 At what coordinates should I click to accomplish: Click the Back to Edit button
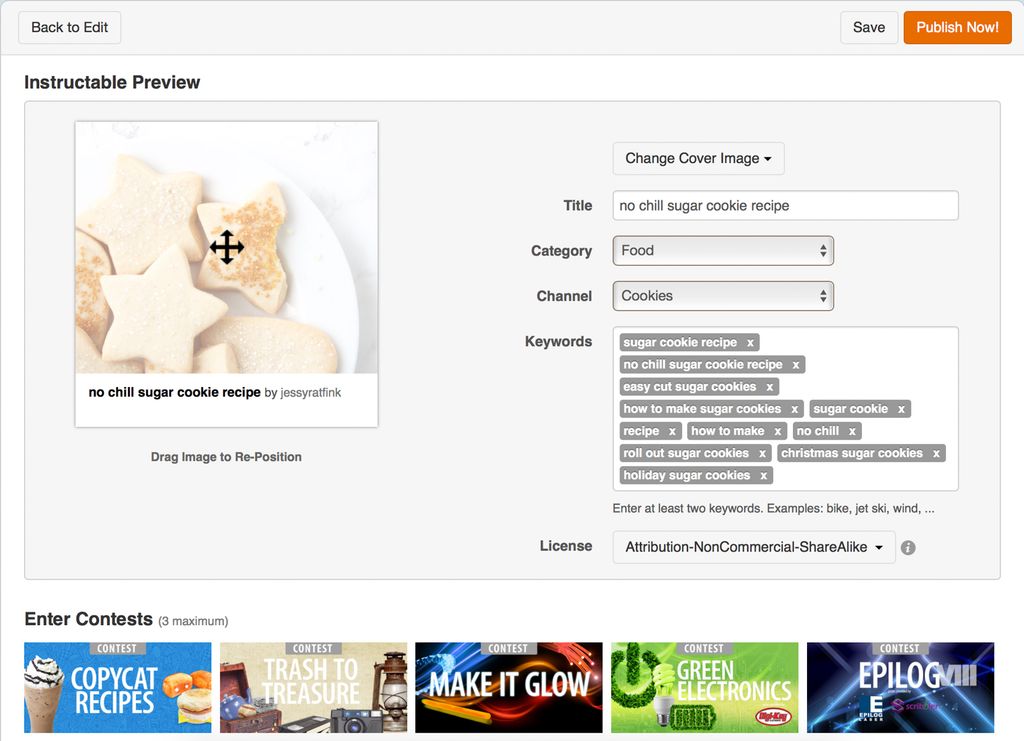69,27
